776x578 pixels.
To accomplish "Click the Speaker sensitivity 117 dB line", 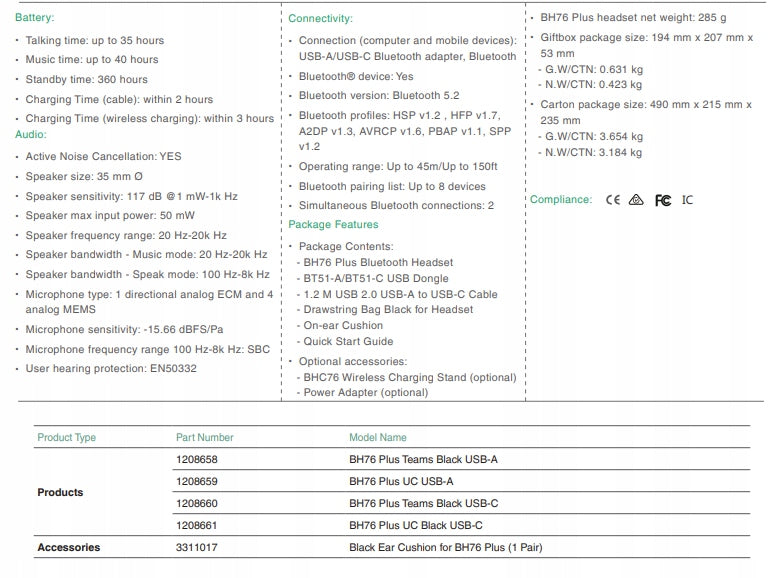I will tap(132, 196).
